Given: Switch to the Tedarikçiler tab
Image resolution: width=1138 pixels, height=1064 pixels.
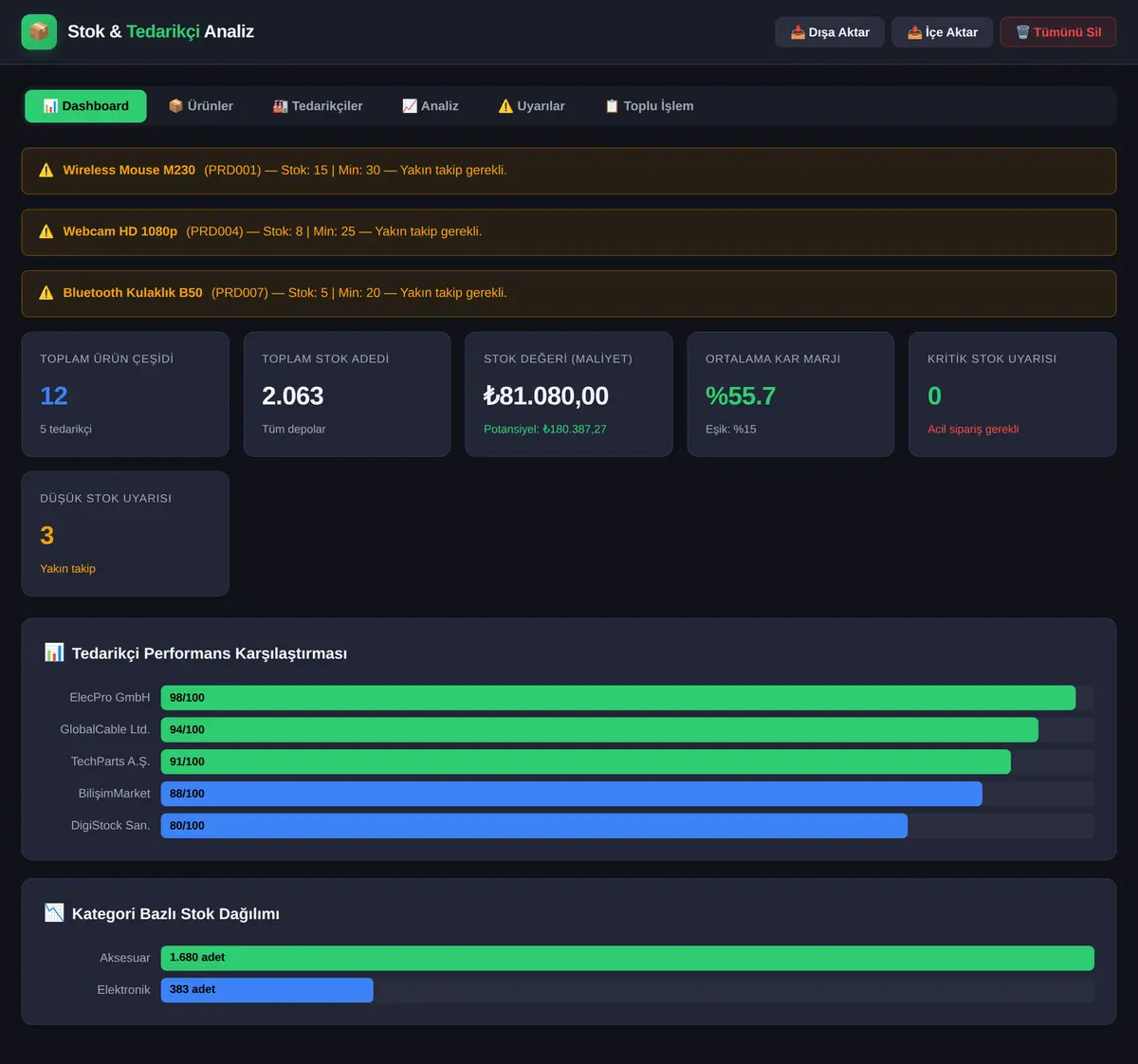Looking at the screenshot, I should pos(318,106).
